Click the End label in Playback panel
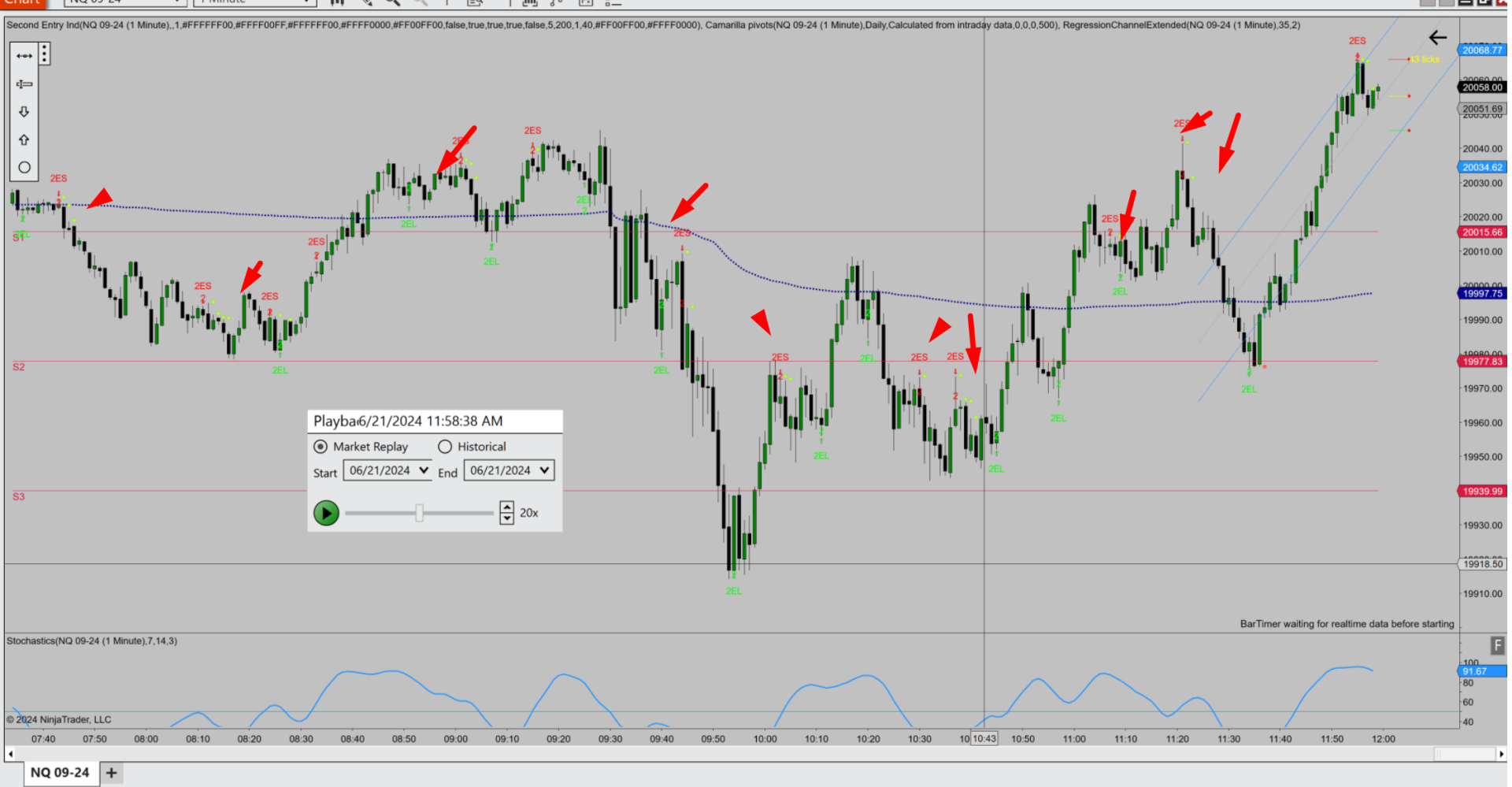Image resolution: width=1512 pixels, height=787 pixels. tap(447, 473)
